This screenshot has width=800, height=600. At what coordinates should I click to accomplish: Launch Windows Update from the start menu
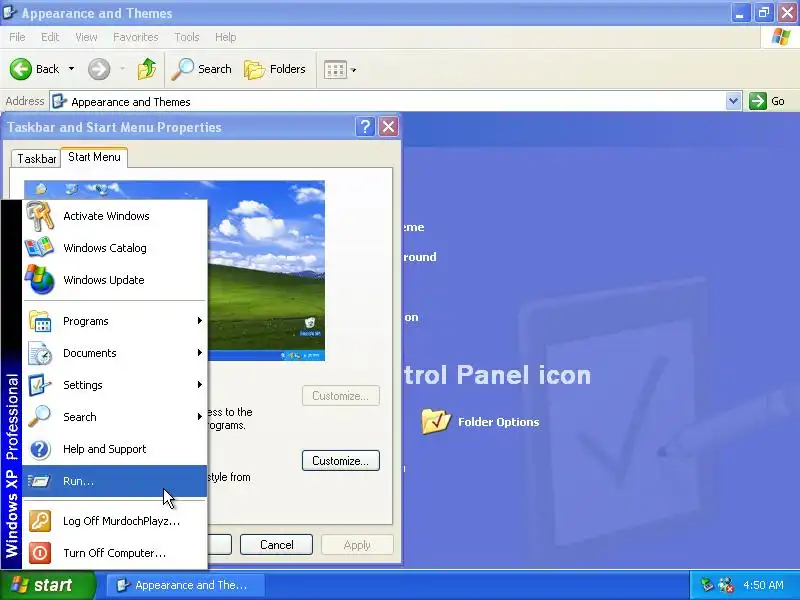pos(115,280)
